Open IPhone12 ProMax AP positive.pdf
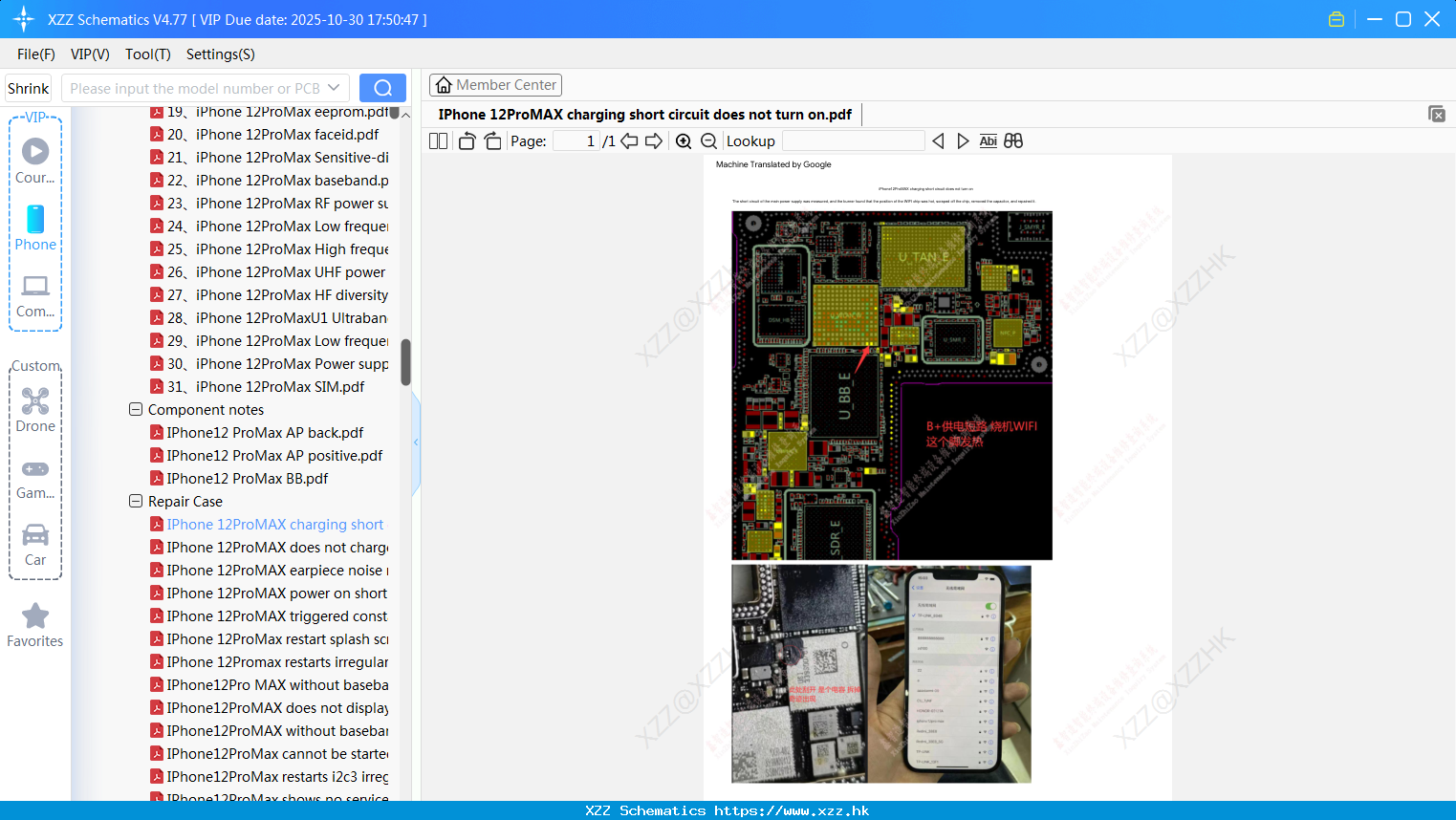 (x=267, y=456)
